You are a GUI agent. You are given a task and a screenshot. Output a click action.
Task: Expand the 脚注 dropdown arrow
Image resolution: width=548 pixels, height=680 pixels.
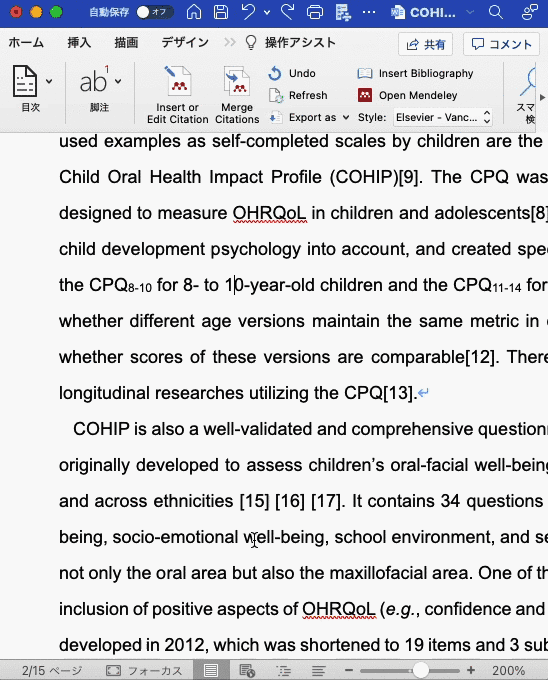pos(118,81)
